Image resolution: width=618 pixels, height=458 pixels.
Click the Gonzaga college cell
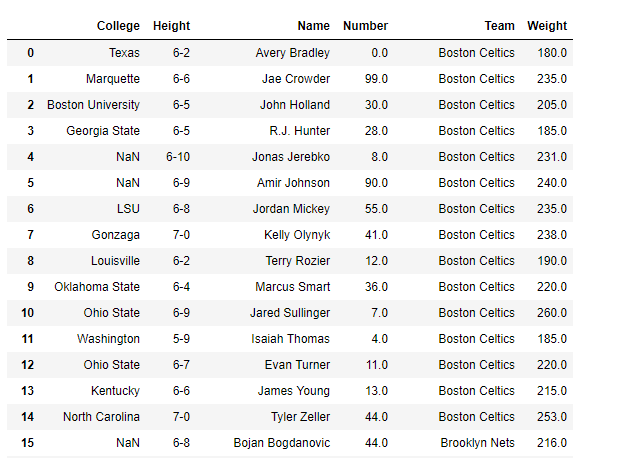click(x=115, y=235)
